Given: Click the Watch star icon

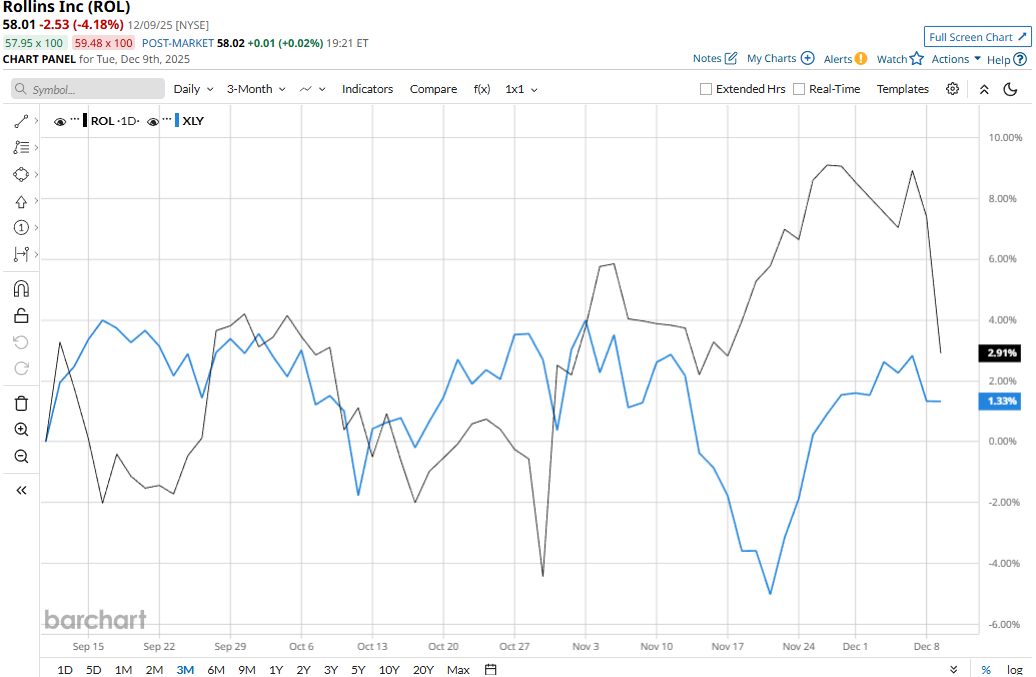Looking at the screenshot, I should (916, 59).
